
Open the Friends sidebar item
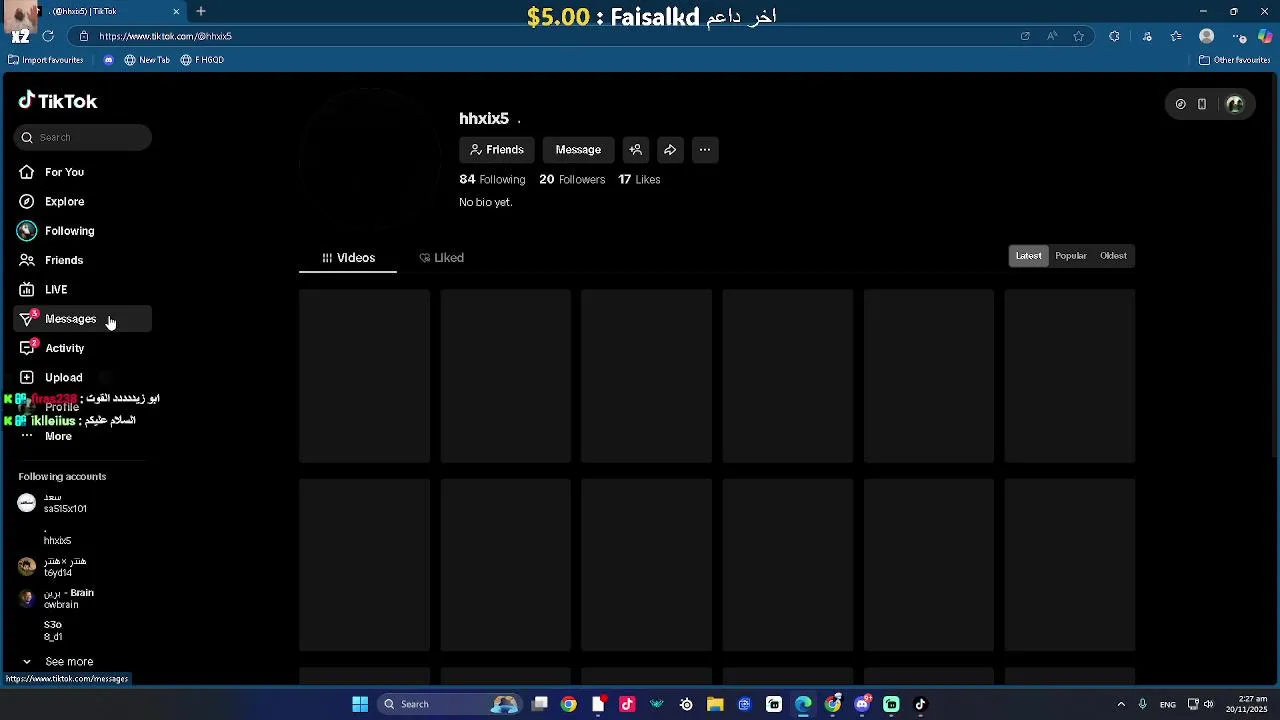point(82,260)
